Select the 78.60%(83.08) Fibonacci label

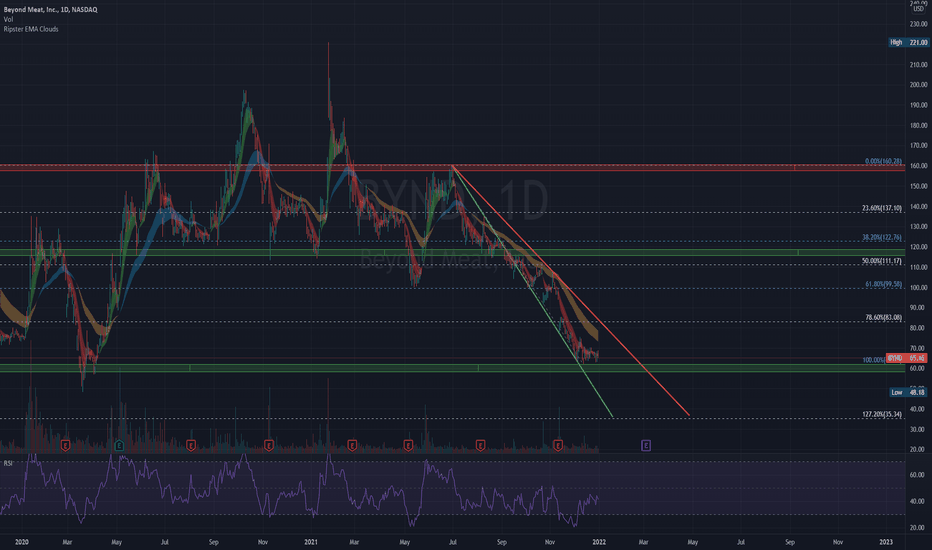click(884, 318)
